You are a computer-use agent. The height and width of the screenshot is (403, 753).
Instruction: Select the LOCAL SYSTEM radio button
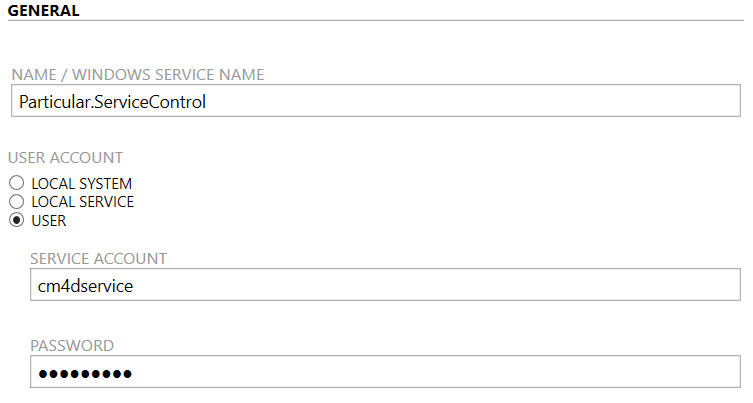(x=16, y=184)
